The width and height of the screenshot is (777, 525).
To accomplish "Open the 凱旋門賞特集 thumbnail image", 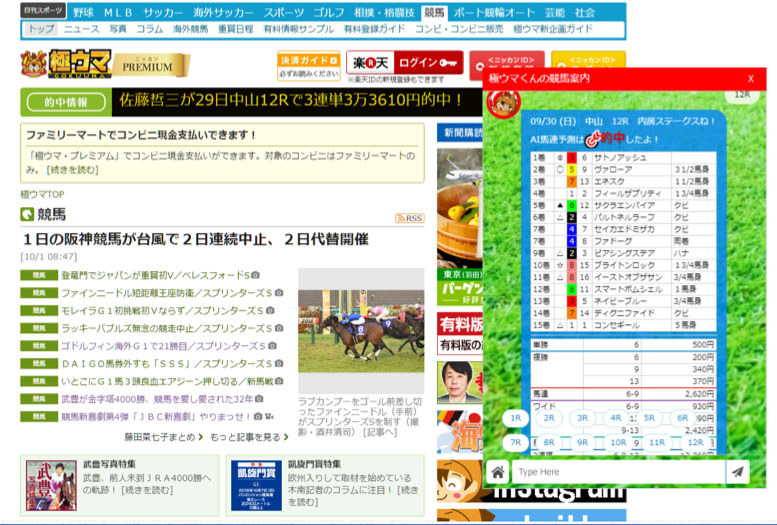I will 256,485.
